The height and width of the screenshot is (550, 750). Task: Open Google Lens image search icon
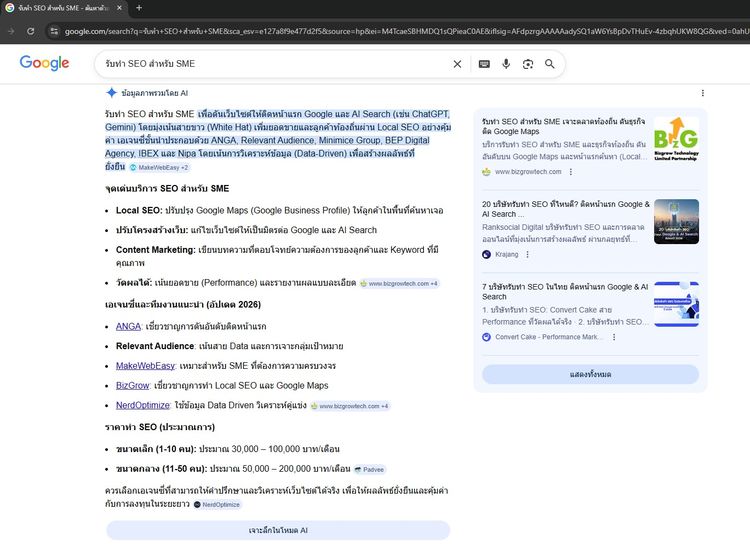click(528, 64)
